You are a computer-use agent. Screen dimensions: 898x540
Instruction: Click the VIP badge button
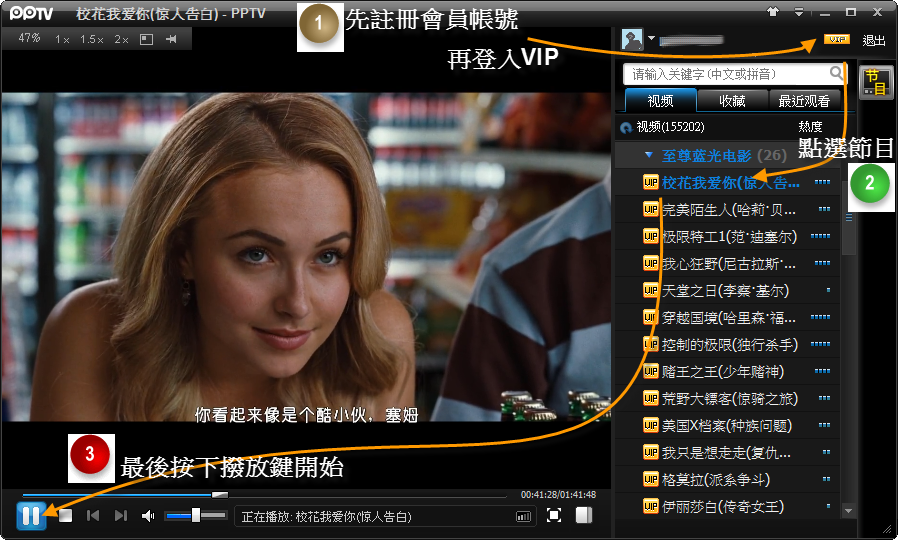[x=837, y=39]
